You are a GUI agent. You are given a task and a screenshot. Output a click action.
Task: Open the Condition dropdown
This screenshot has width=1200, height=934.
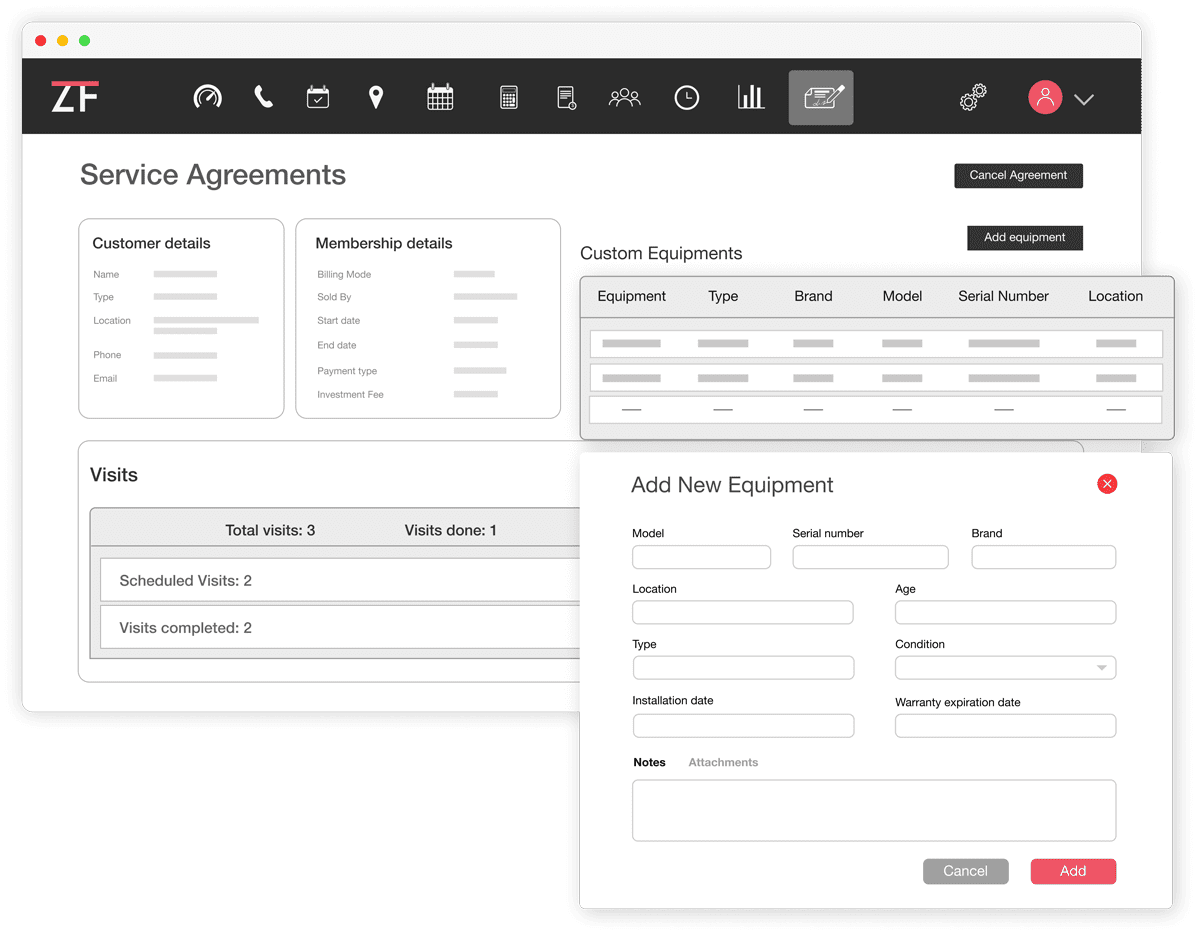1005,668
